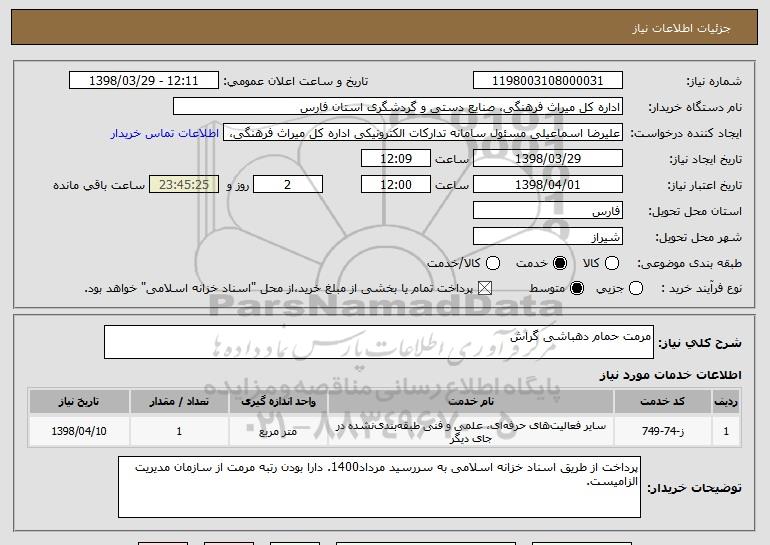Choose the متوسط purchase type radio

[577, 288]
